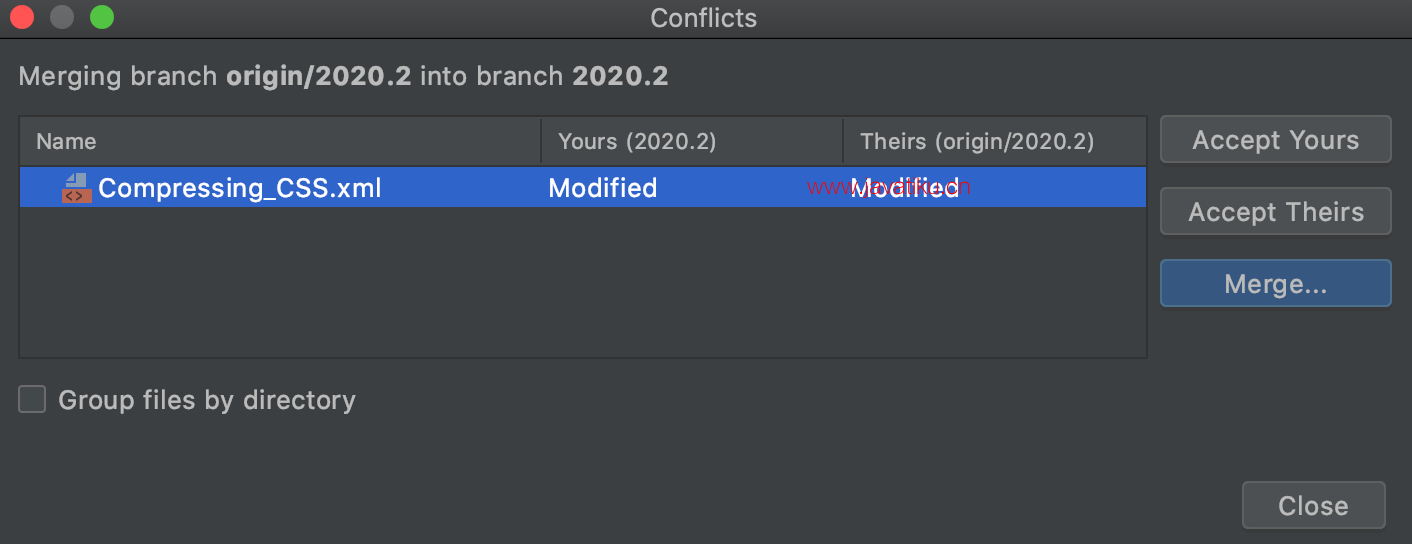Close the dialog with the red window button

tap(22, 17)
